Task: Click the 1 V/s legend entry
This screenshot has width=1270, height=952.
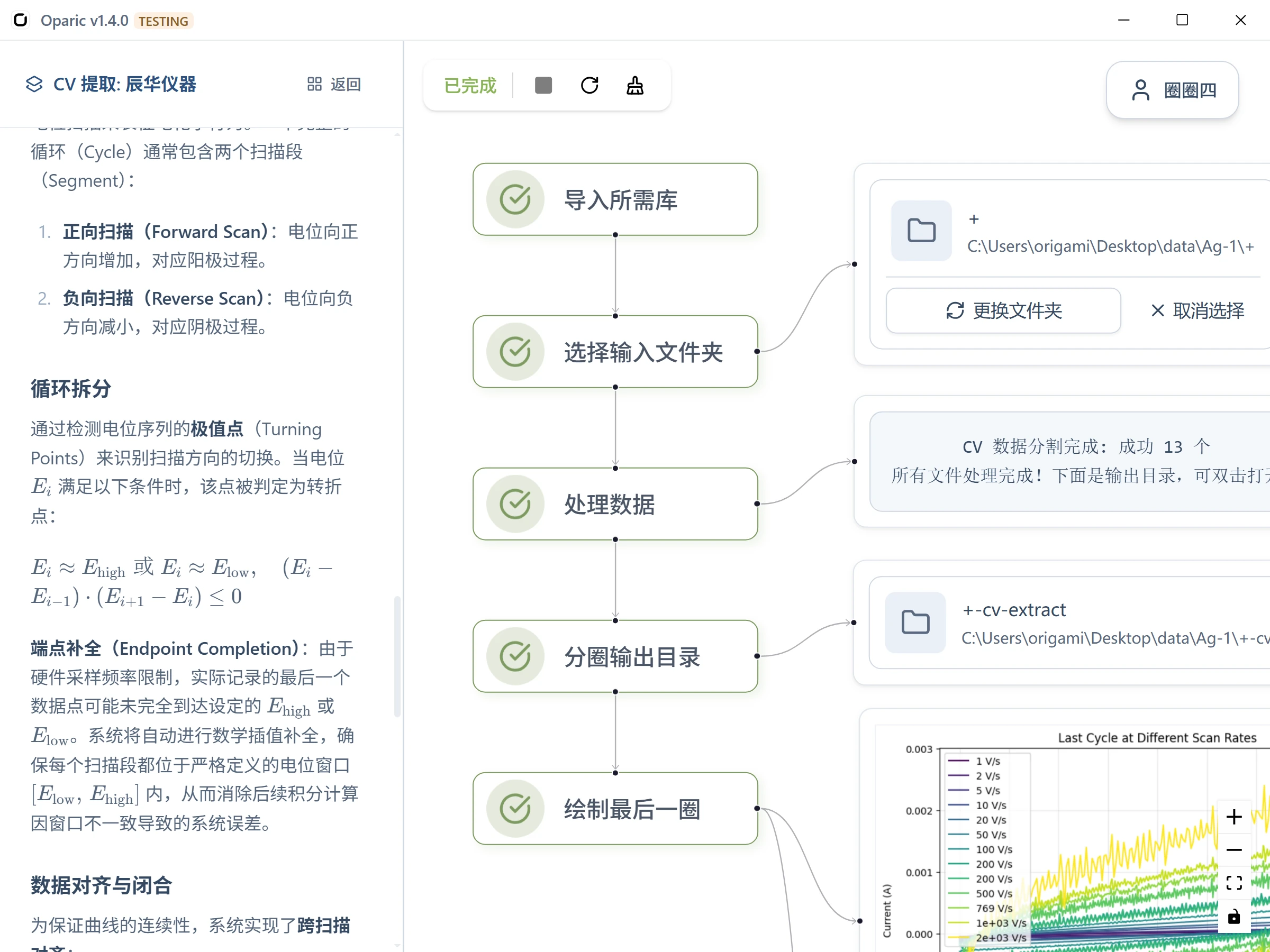Action: [974, 761]
